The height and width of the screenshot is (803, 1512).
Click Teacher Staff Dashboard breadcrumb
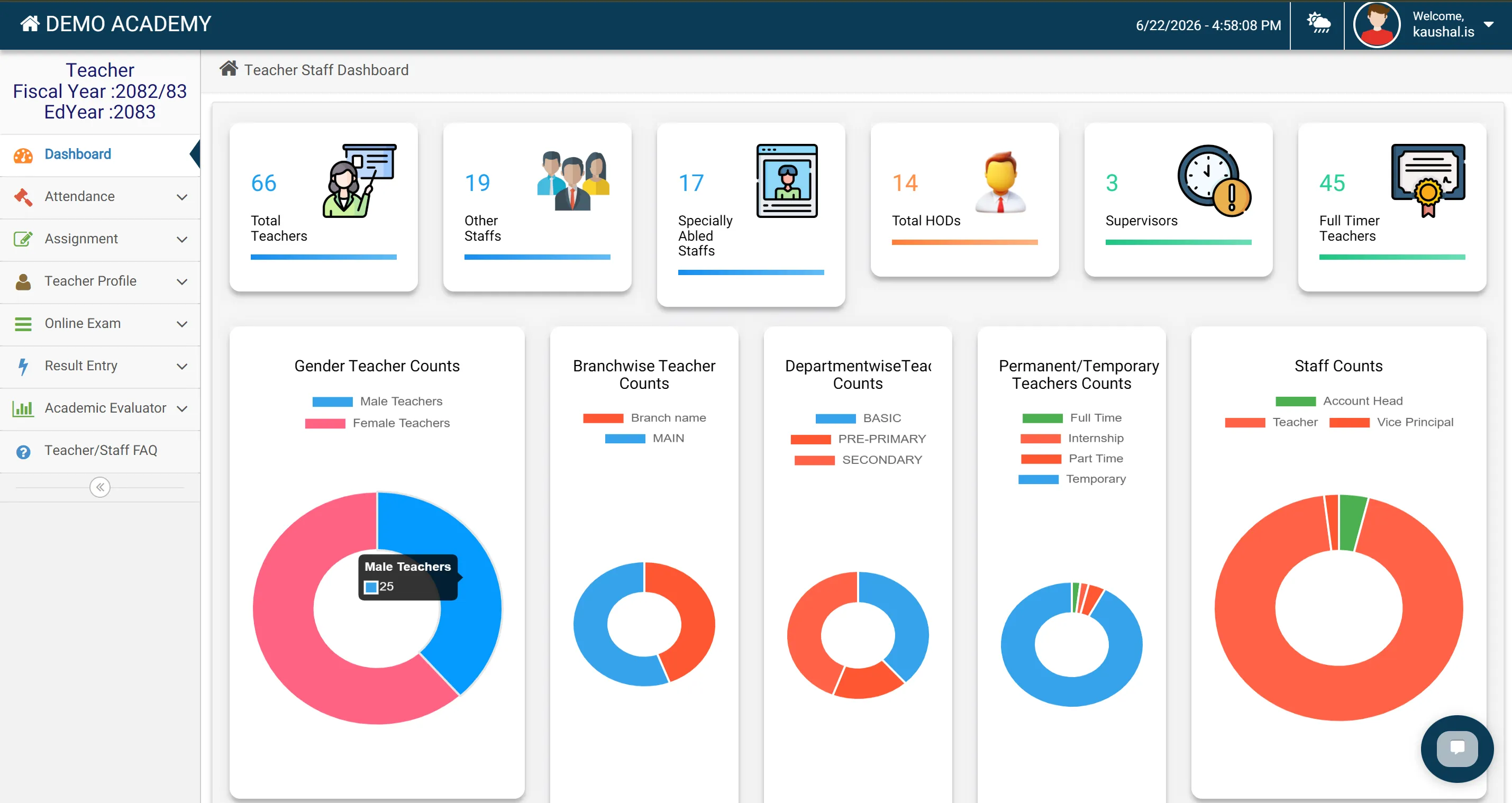(x=326, y=70)
